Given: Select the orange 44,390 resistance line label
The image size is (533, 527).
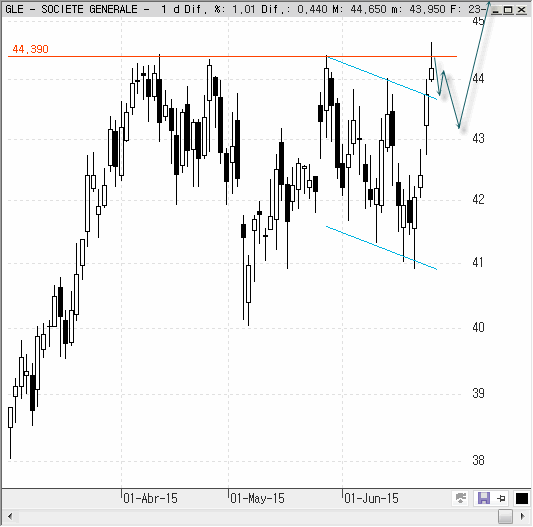Looking at the screenshot, I should (x=30, y=49).
